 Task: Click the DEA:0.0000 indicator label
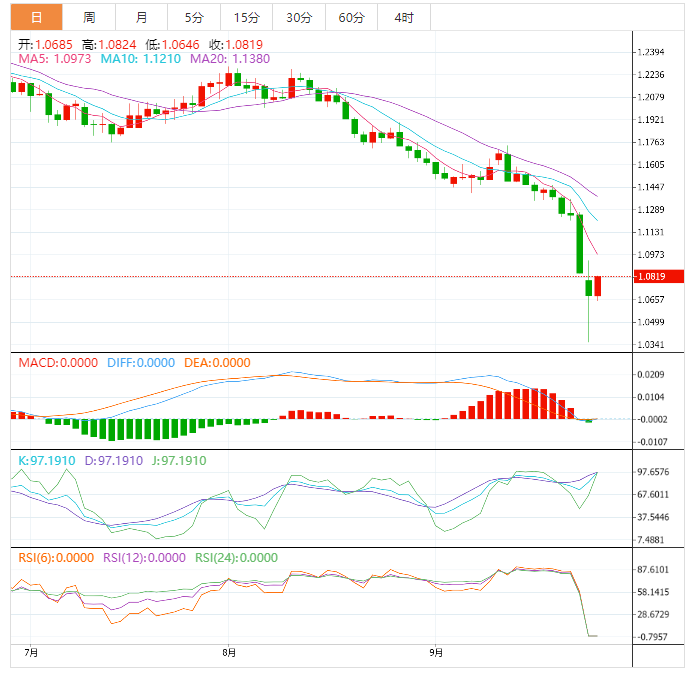[x=217, y=363]
